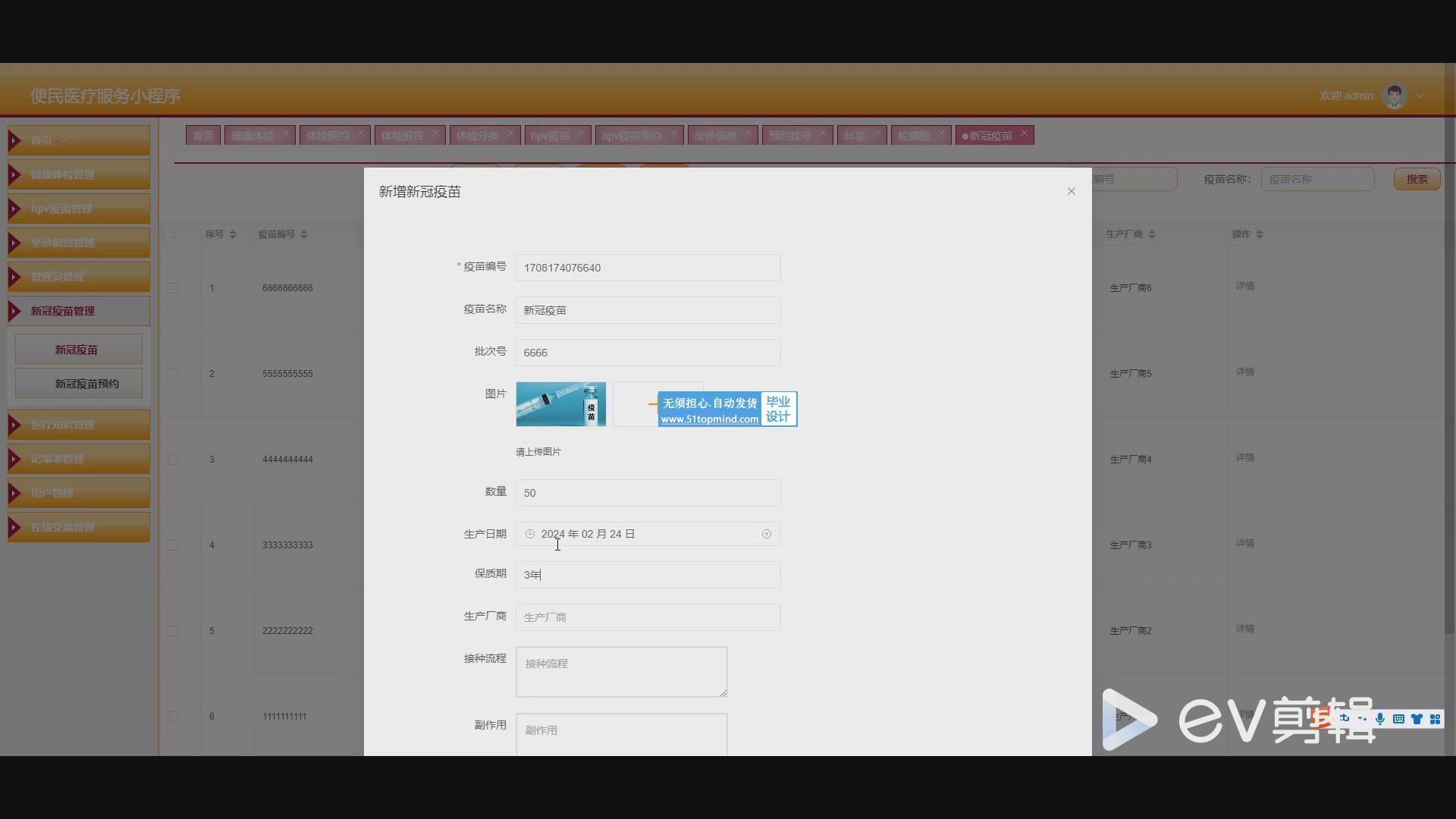
Task: Toggle the select-all checkbox in table header
Action: click(x=170, y=234)
